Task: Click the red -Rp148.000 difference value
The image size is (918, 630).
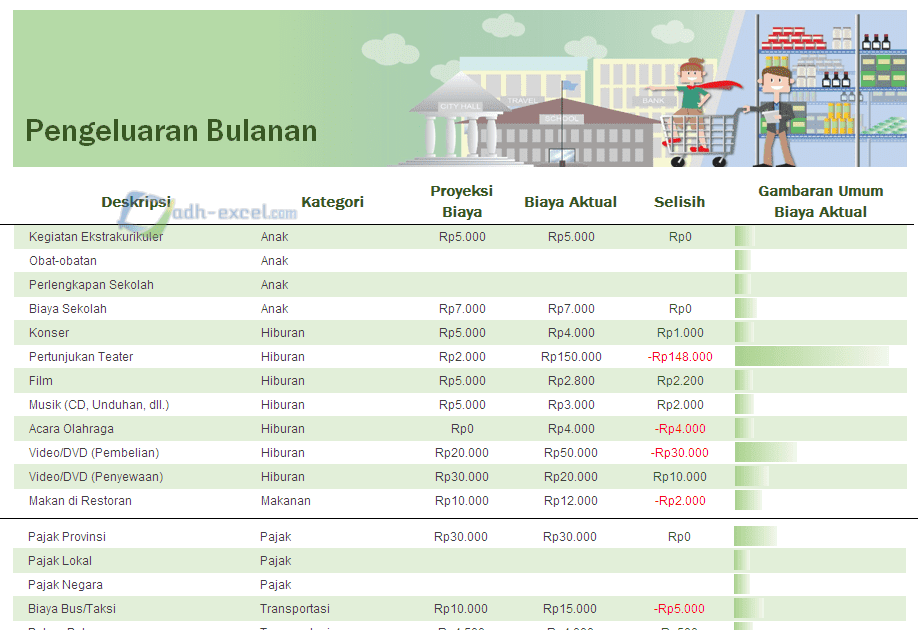Action: coord(683,356)
